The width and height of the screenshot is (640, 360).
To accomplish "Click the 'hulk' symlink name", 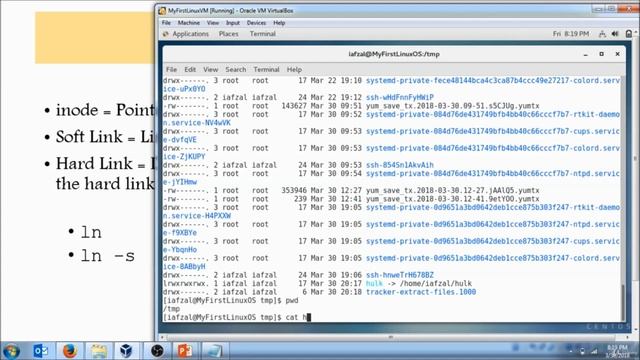I will tap(374, 283).
